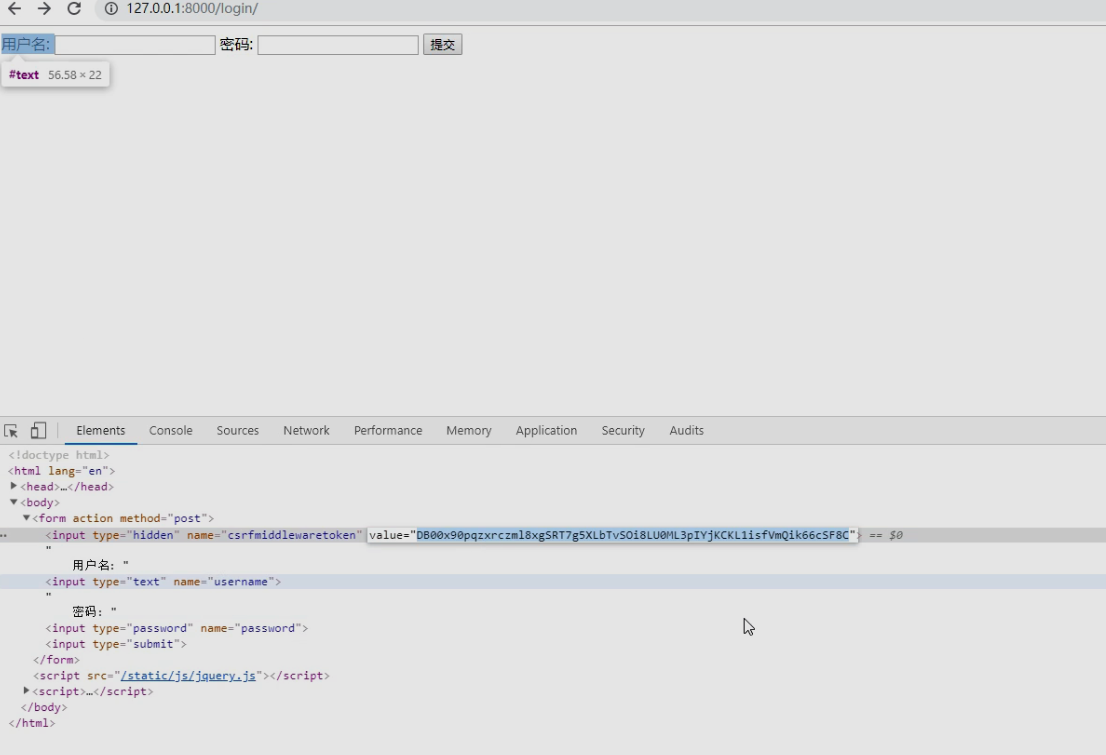
Task: Select the input type="password" node
Action: tap(176, 628)
